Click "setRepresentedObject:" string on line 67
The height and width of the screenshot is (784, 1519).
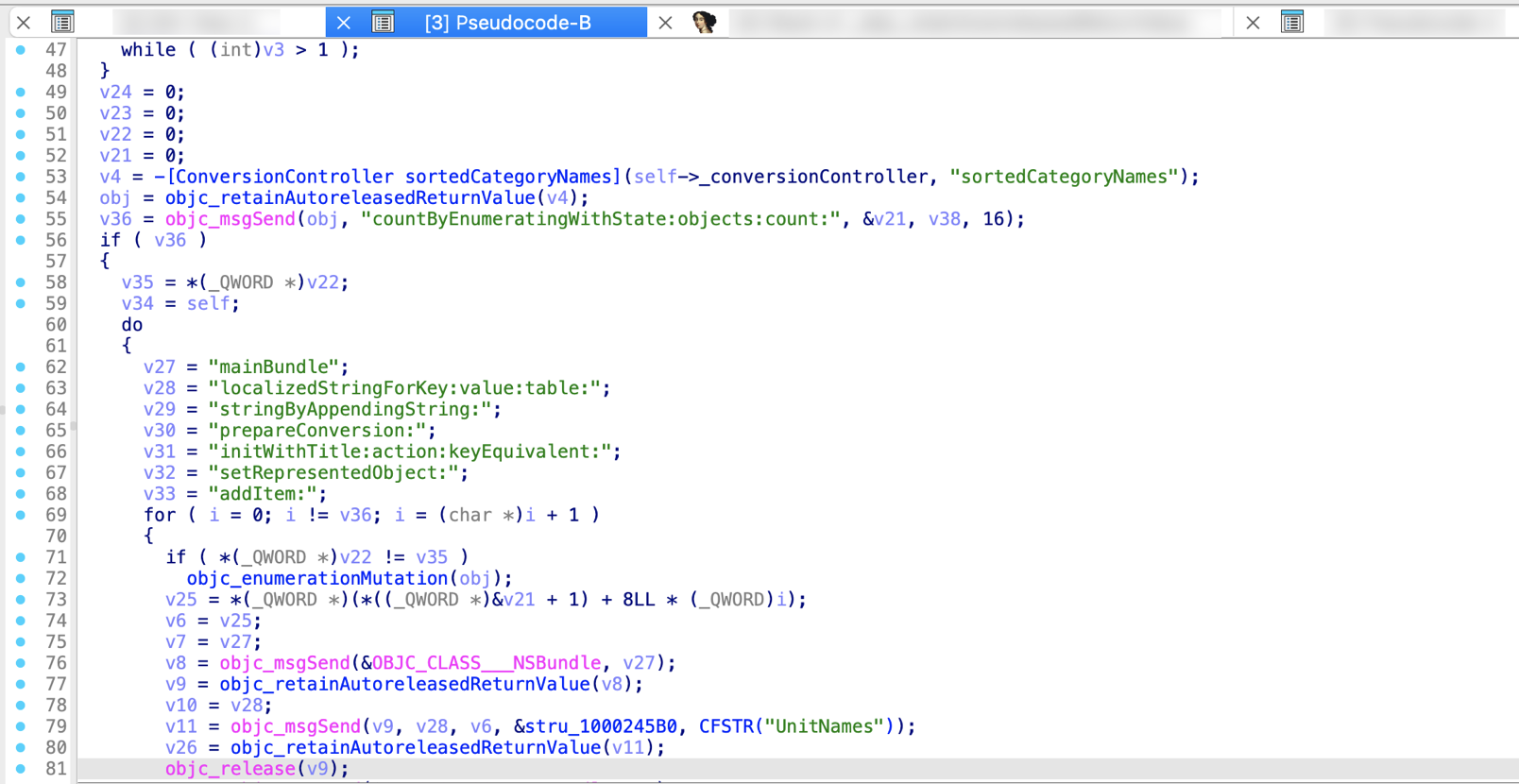click(333, 472)
